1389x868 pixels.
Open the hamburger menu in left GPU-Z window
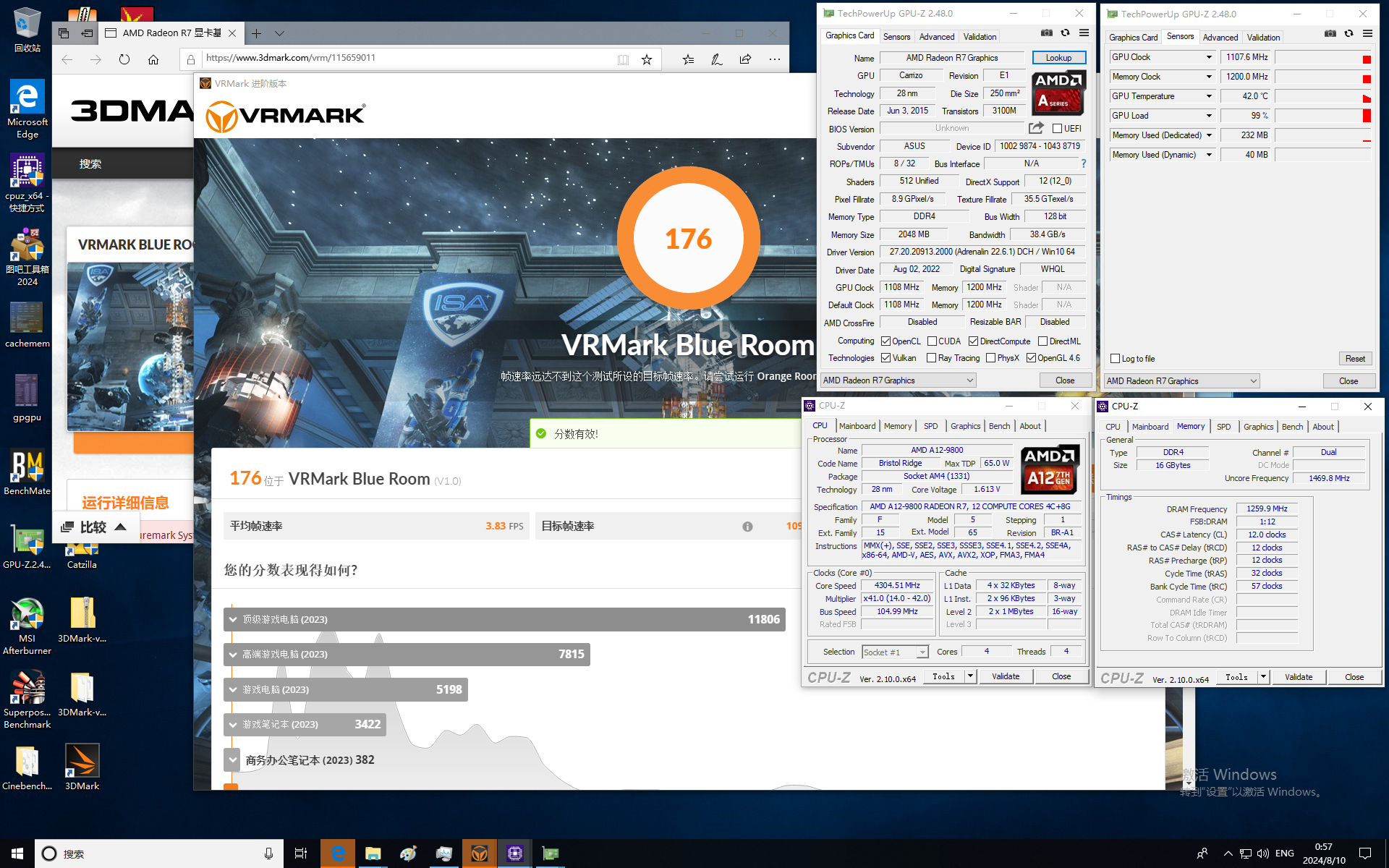[1084, 33]
